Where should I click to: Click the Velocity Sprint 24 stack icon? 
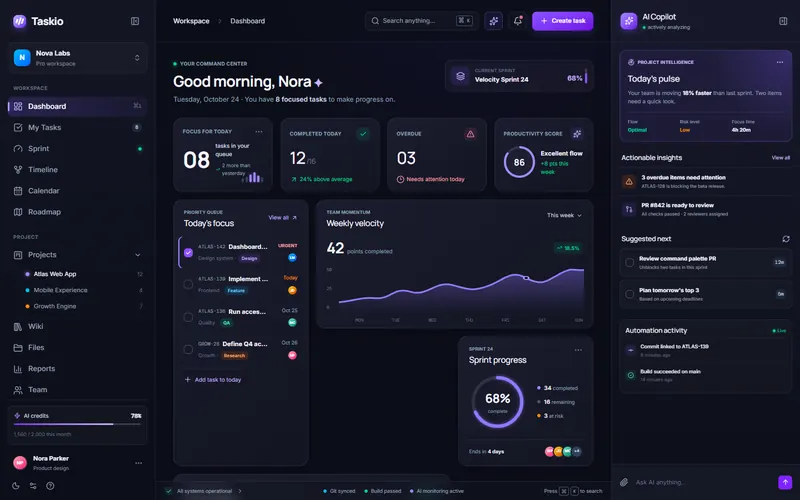tap(460, 76)
